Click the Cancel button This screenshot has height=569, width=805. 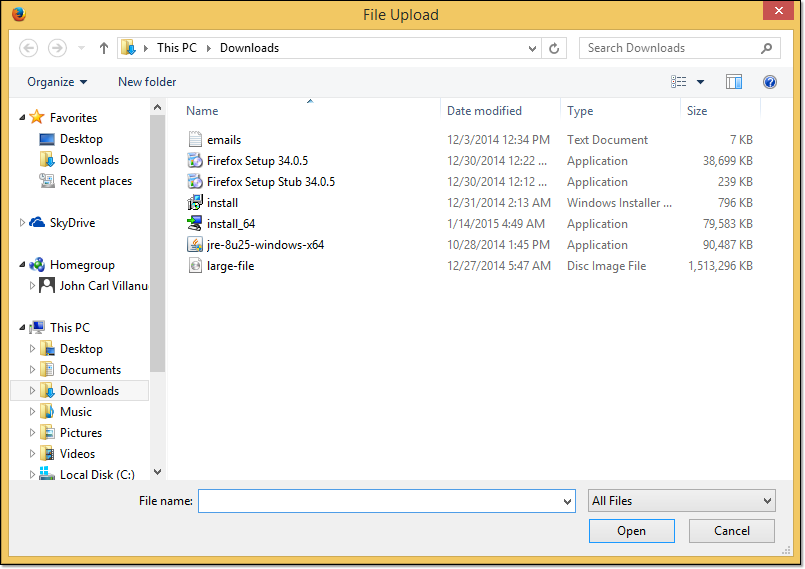(732, 531)
